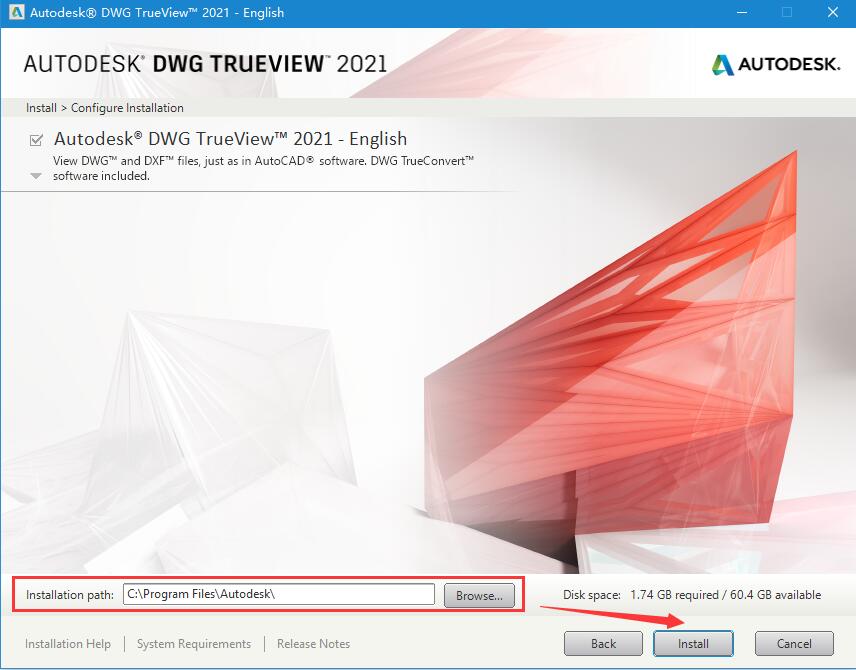
Task: Minimize the installer window
Action: 742,12
